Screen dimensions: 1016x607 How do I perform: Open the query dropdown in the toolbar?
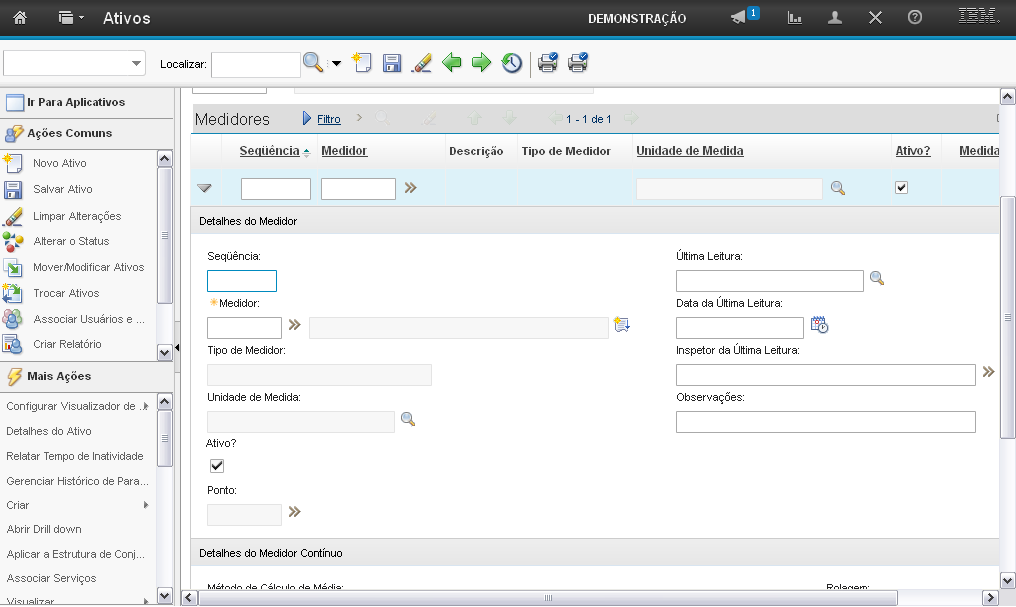pos(75,63)
